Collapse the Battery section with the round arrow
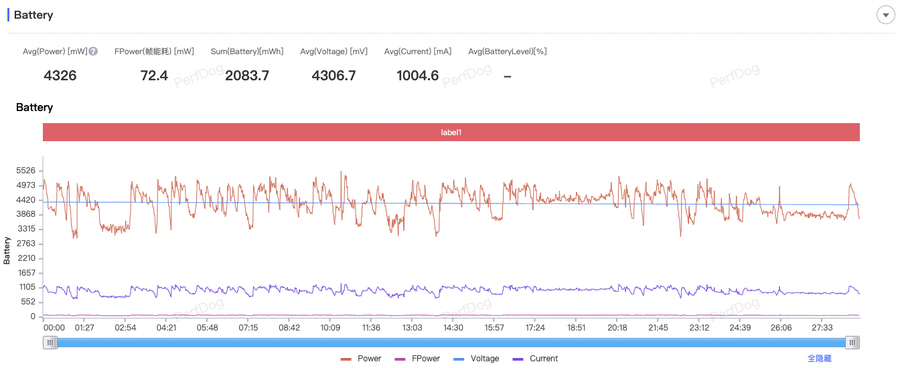 pyautogui.click(x=885, y=15)
